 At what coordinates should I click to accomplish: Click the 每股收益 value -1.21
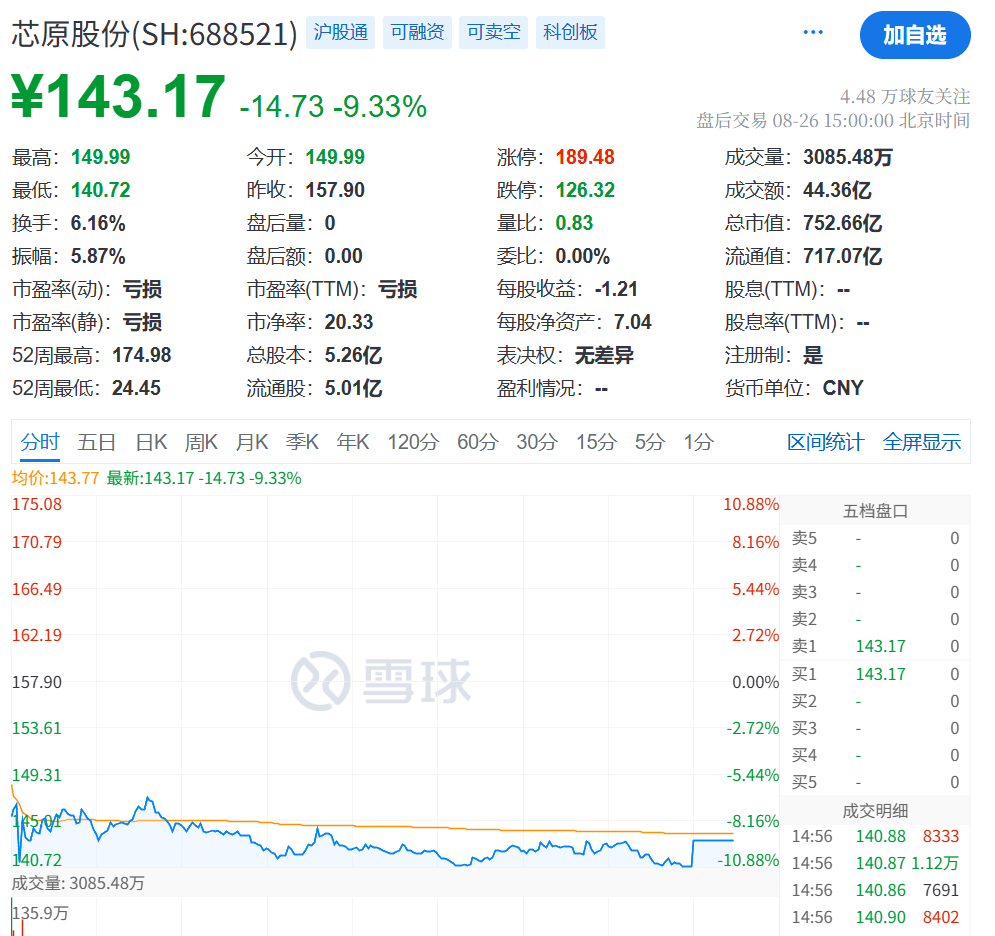[x=616, y=289]
